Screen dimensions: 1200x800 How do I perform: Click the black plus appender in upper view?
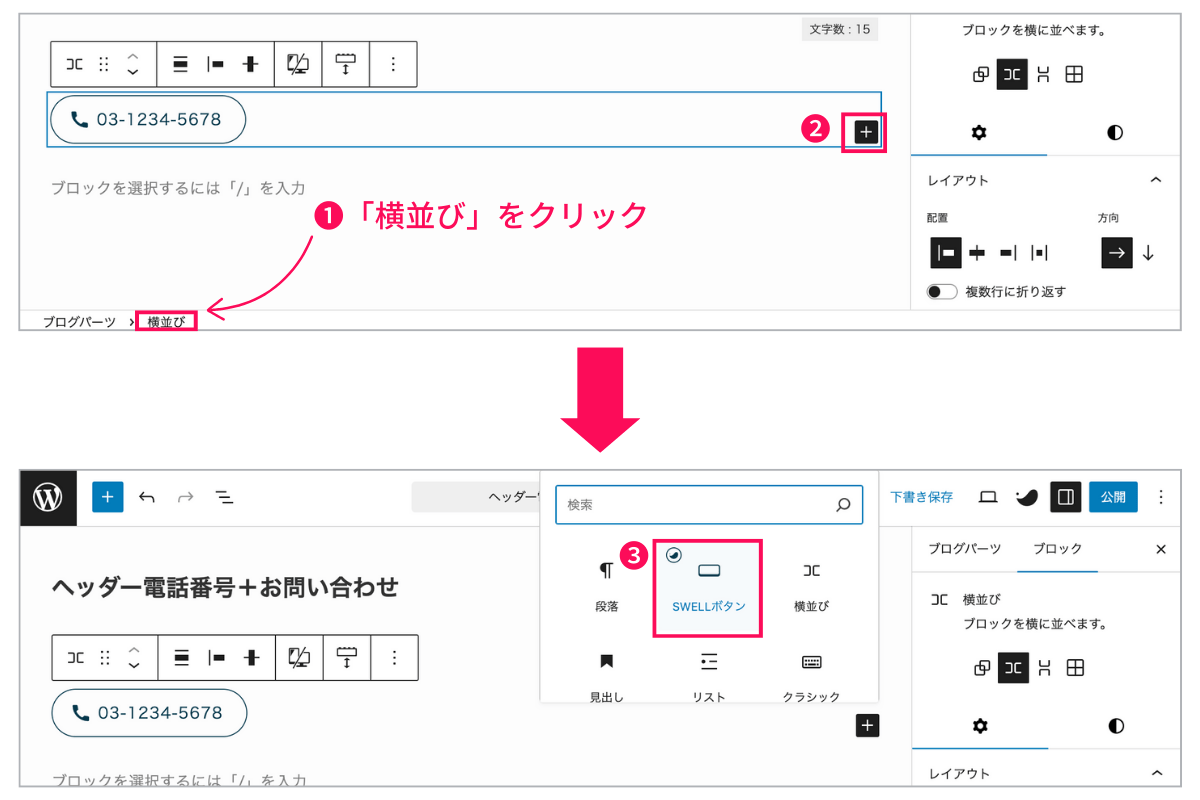point(866,131)
